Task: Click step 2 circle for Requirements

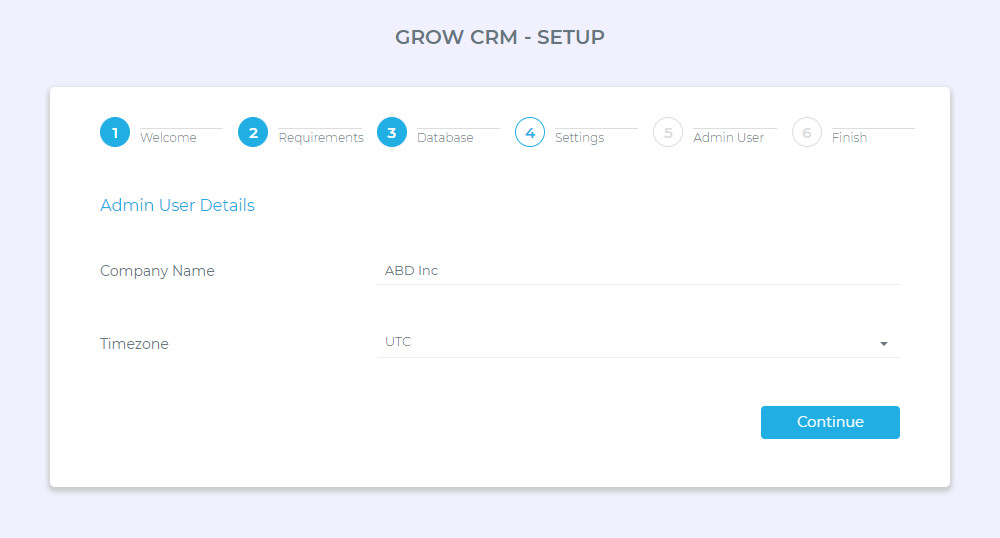Action: (x=253, y=133)
